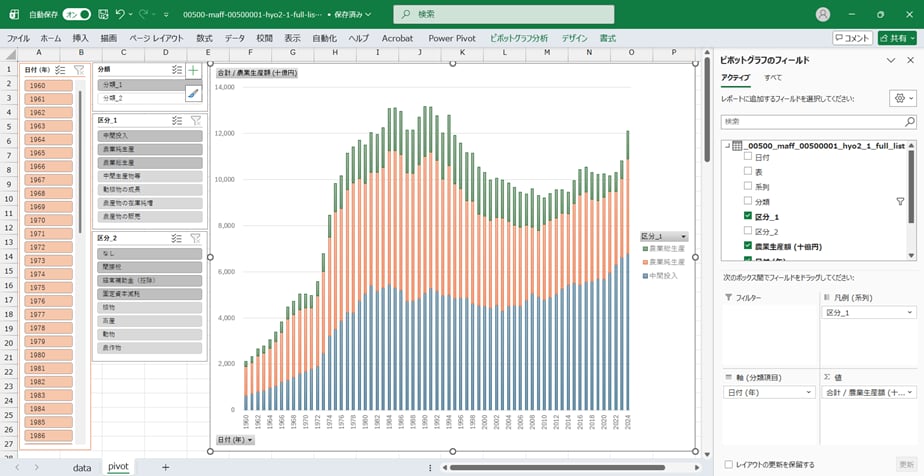The image size is (924, 476).
Task: Check the 分類 field checkbox
Action: pos(748,201)
